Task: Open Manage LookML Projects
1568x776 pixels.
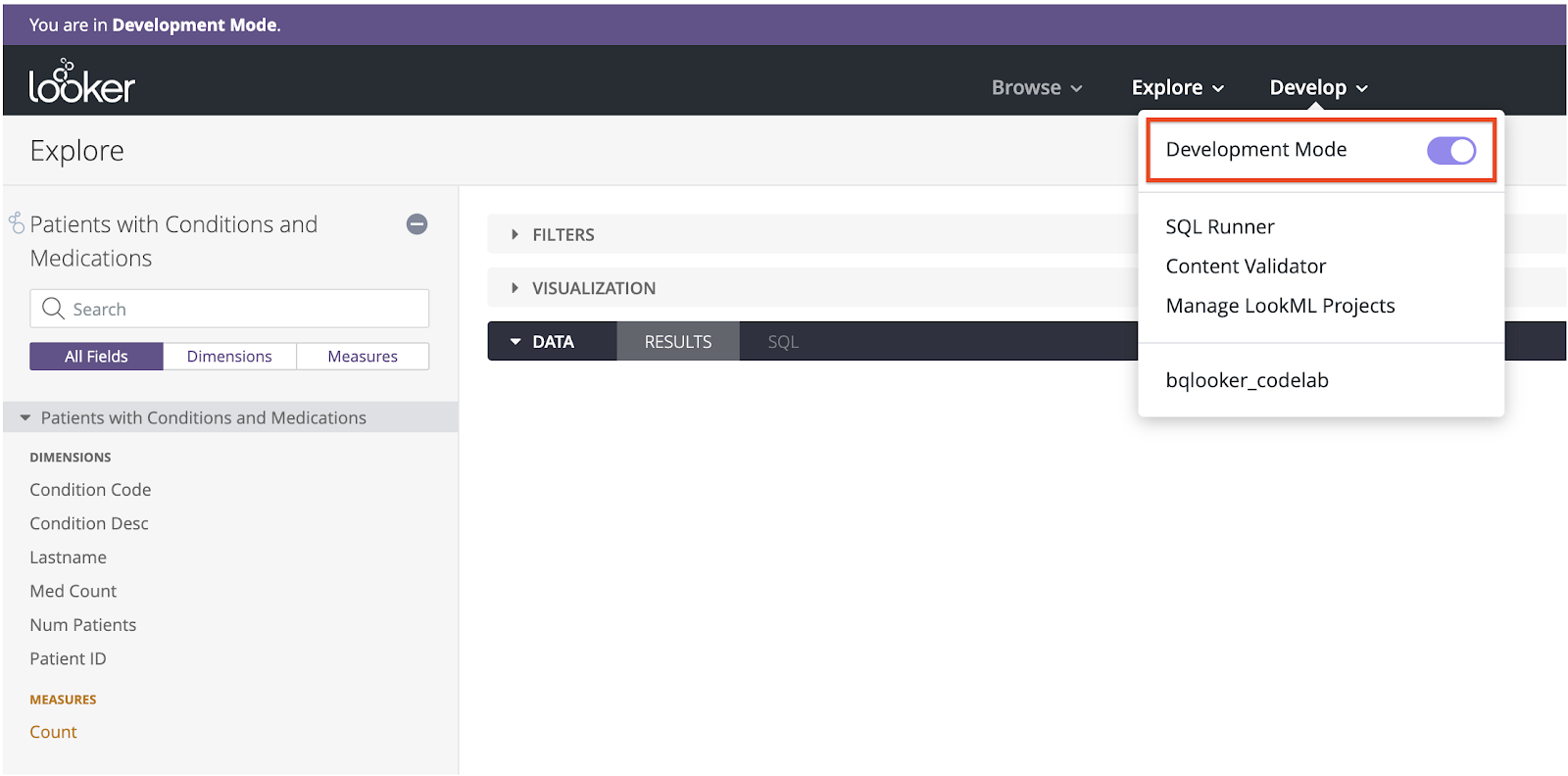Action: coord(1280,306)
